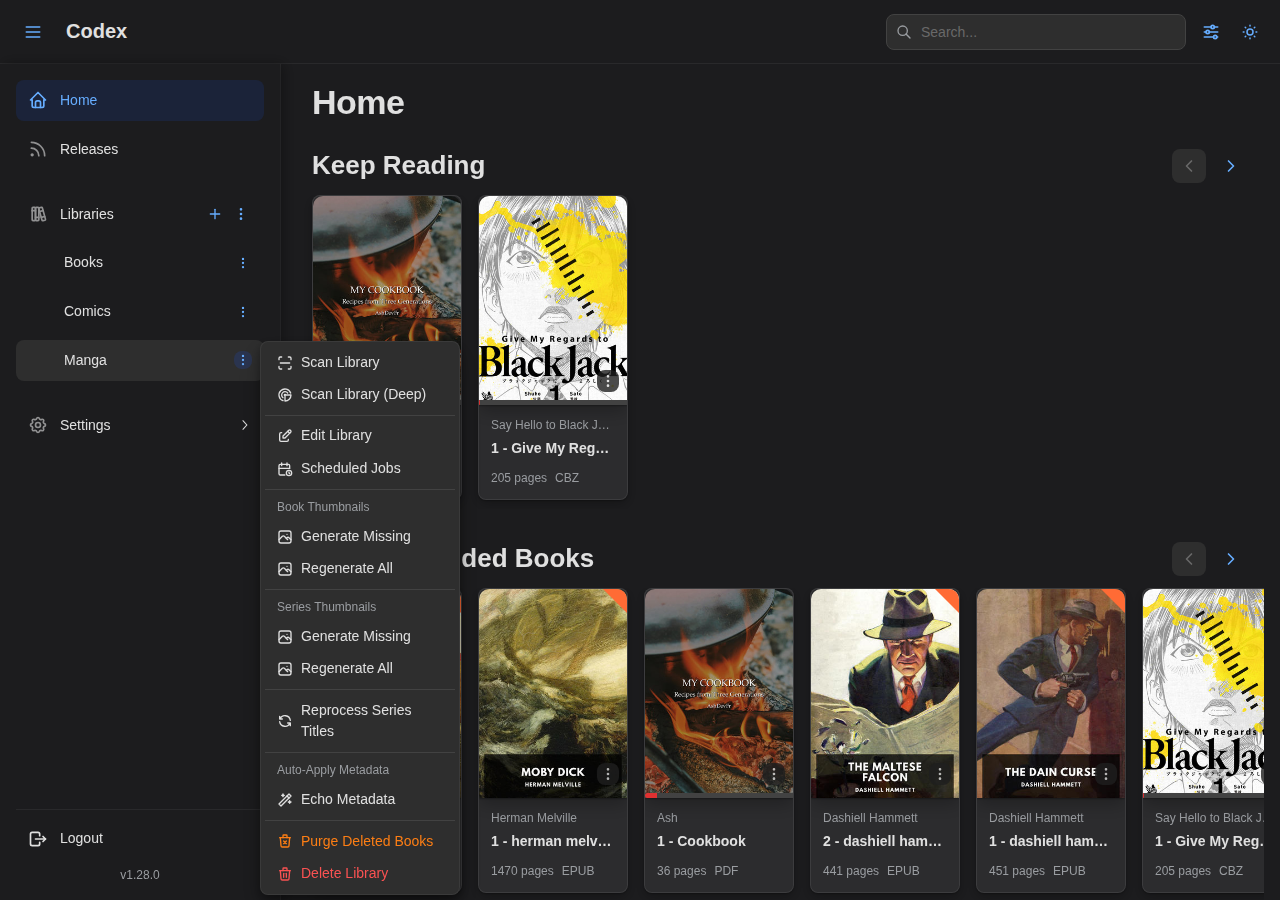Open '1 - Give My Reg…' title in Keep Reading

[550, 448]
